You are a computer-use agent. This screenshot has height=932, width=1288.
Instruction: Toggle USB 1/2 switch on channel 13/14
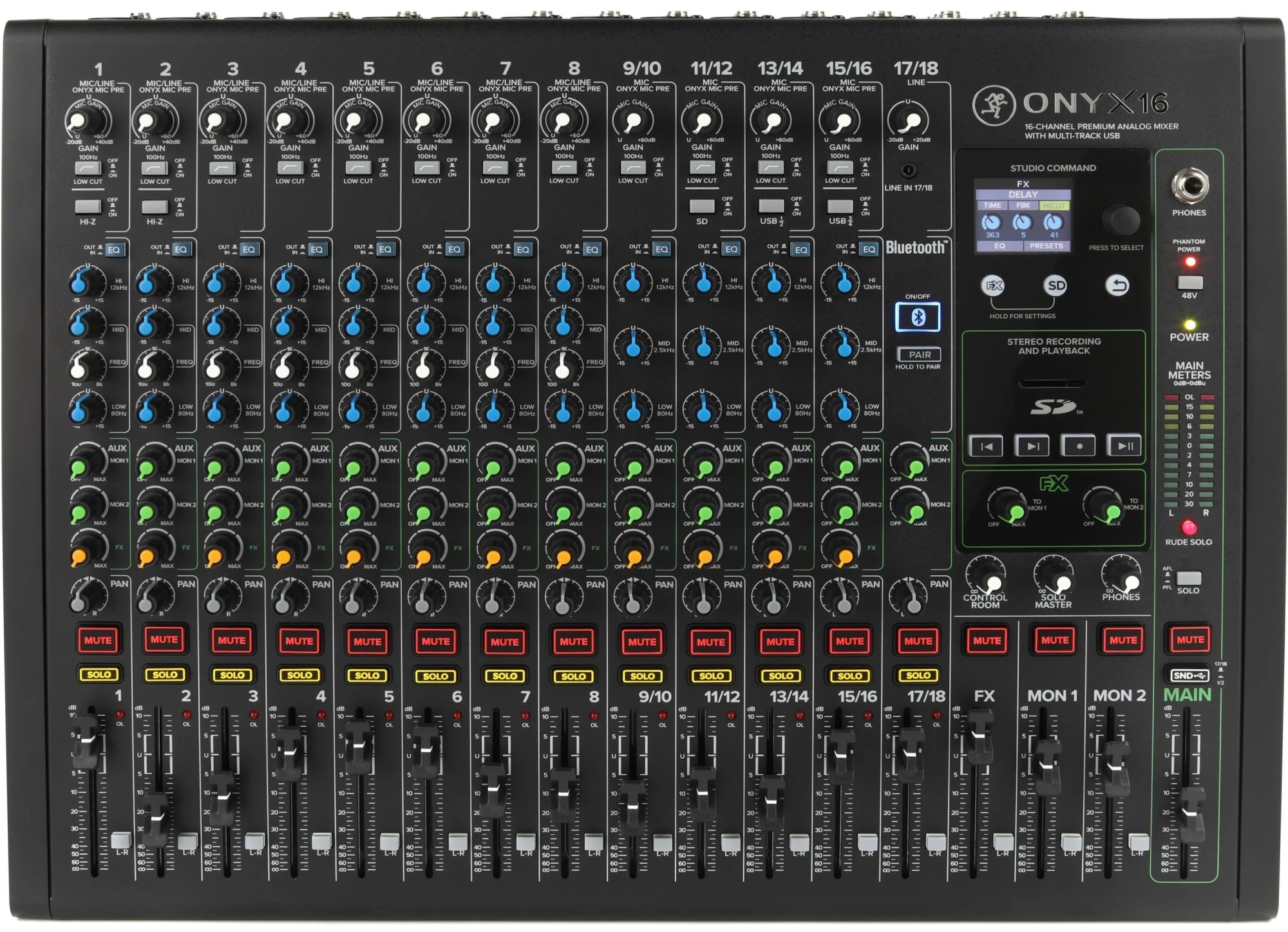coord(771,206)
